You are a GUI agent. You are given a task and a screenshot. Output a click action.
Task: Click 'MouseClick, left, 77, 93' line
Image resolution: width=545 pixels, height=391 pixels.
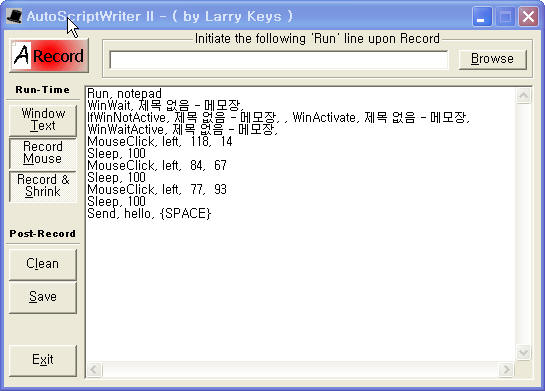[x=157, y=189]
